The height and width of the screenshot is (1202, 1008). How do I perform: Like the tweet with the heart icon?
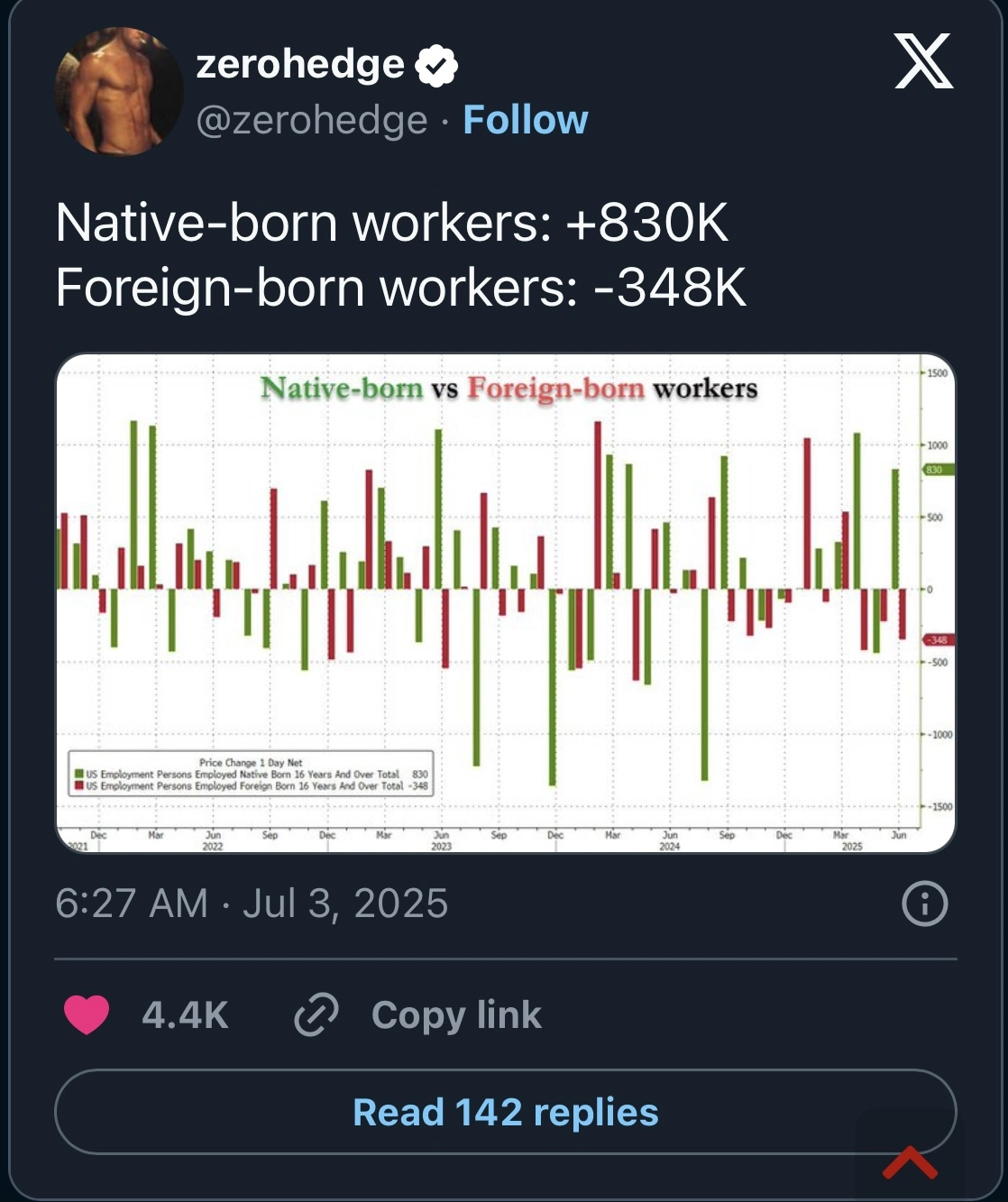(87, 1014)
